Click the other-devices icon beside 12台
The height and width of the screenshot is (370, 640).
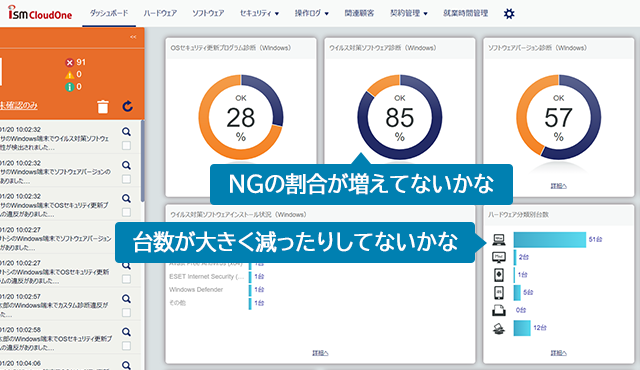point(499,328)
